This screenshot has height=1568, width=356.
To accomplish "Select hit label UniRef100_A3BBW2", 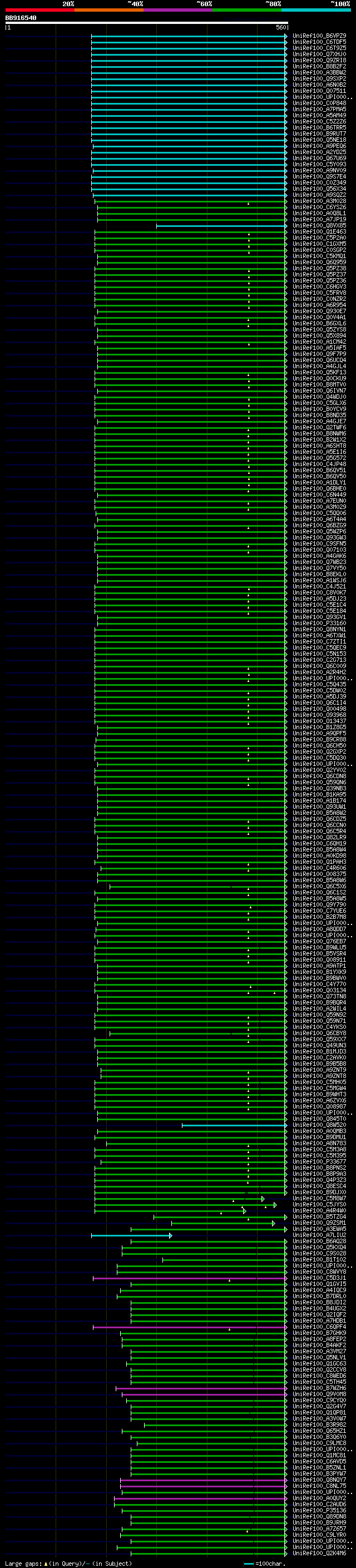I will (x=319, y=72).
